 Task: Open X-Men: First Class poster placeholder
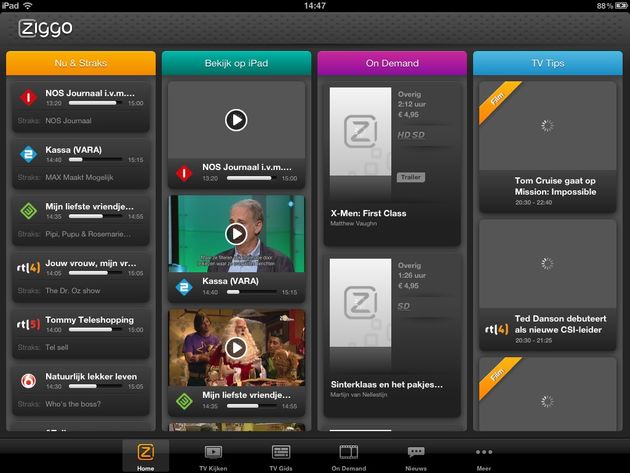pos(360,131)
